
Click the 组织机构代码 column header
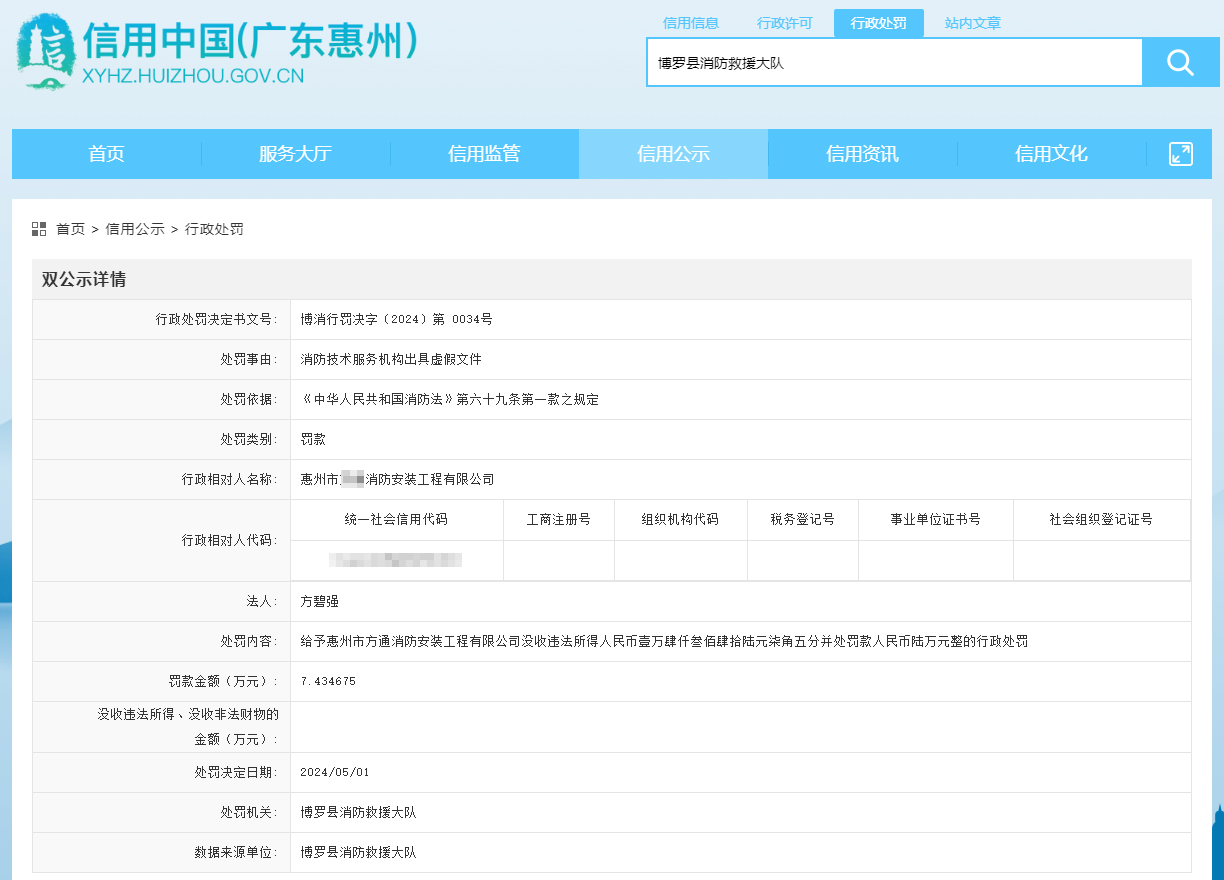click(680, 520)
